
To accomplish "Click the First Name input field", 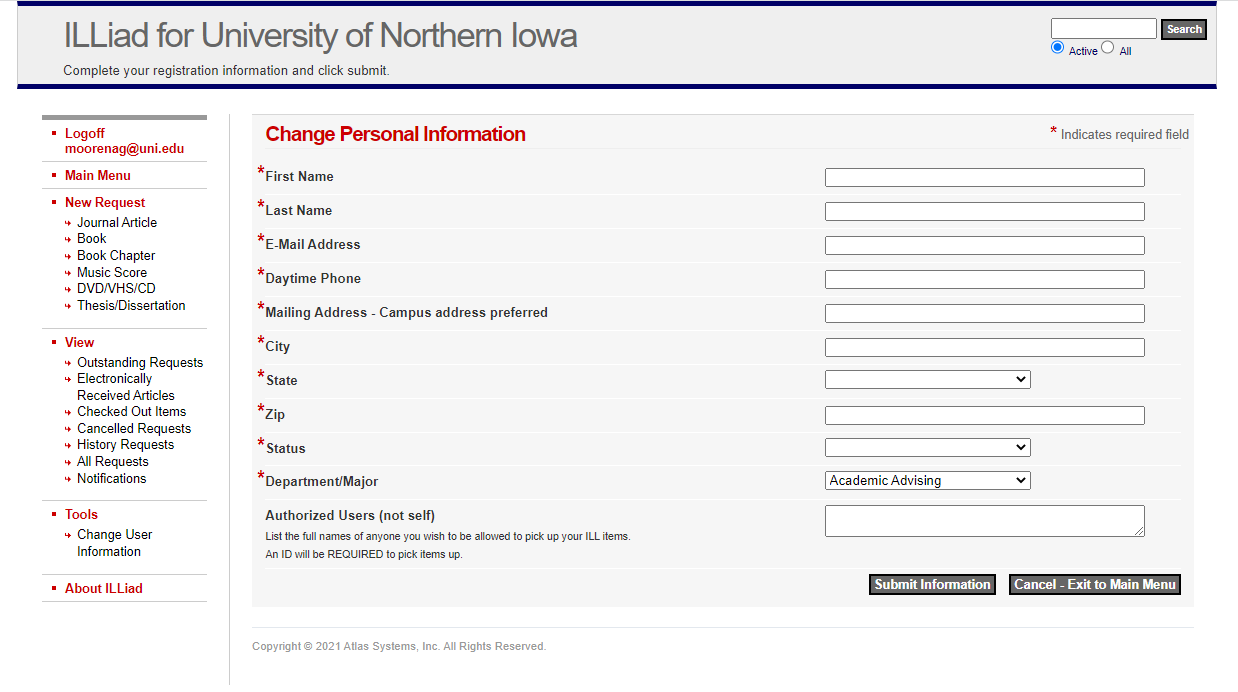I will 984,178.
